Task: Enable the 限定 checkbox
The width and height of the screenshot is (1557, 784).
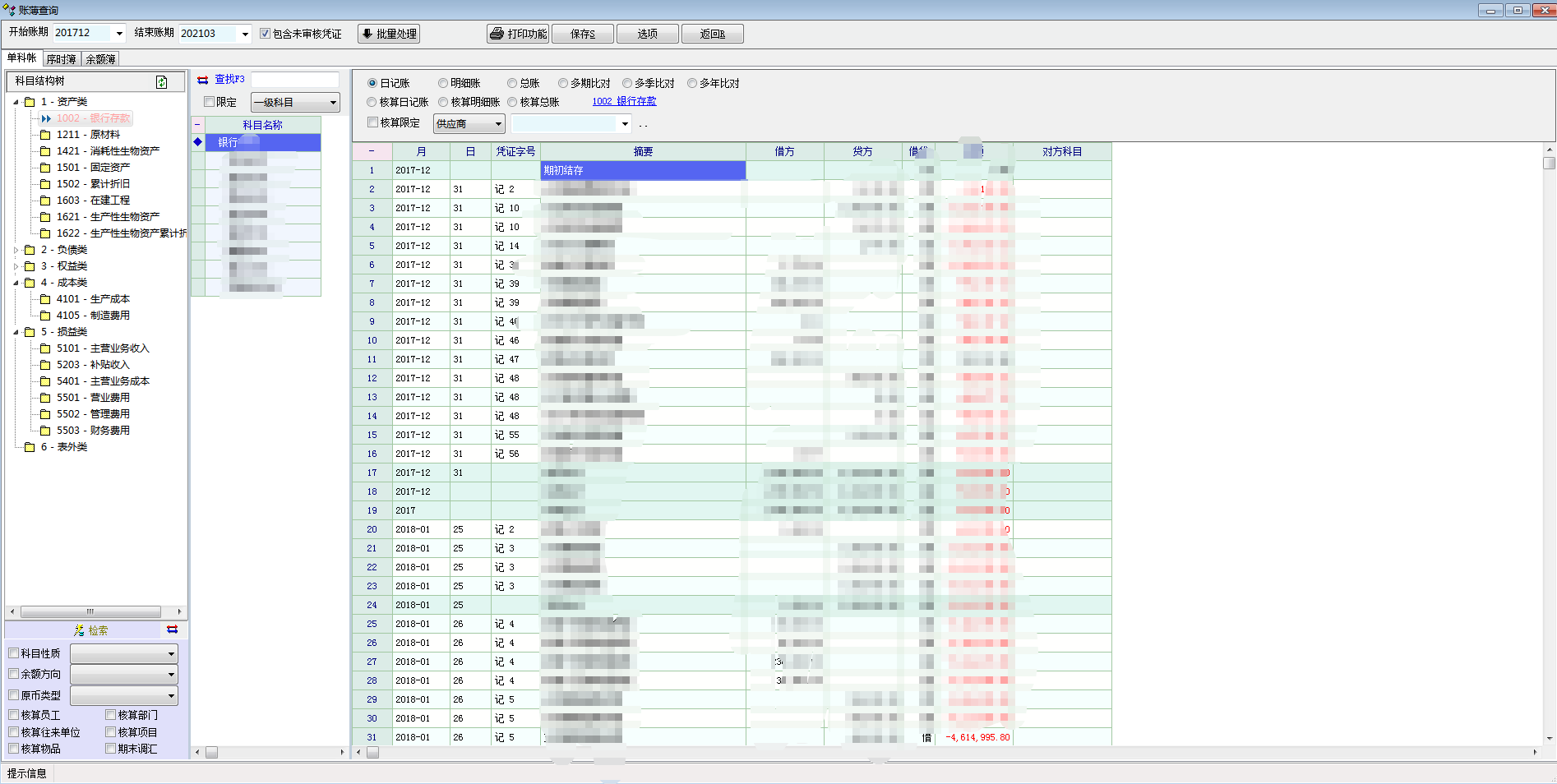Action: click(x=209, y=102)
